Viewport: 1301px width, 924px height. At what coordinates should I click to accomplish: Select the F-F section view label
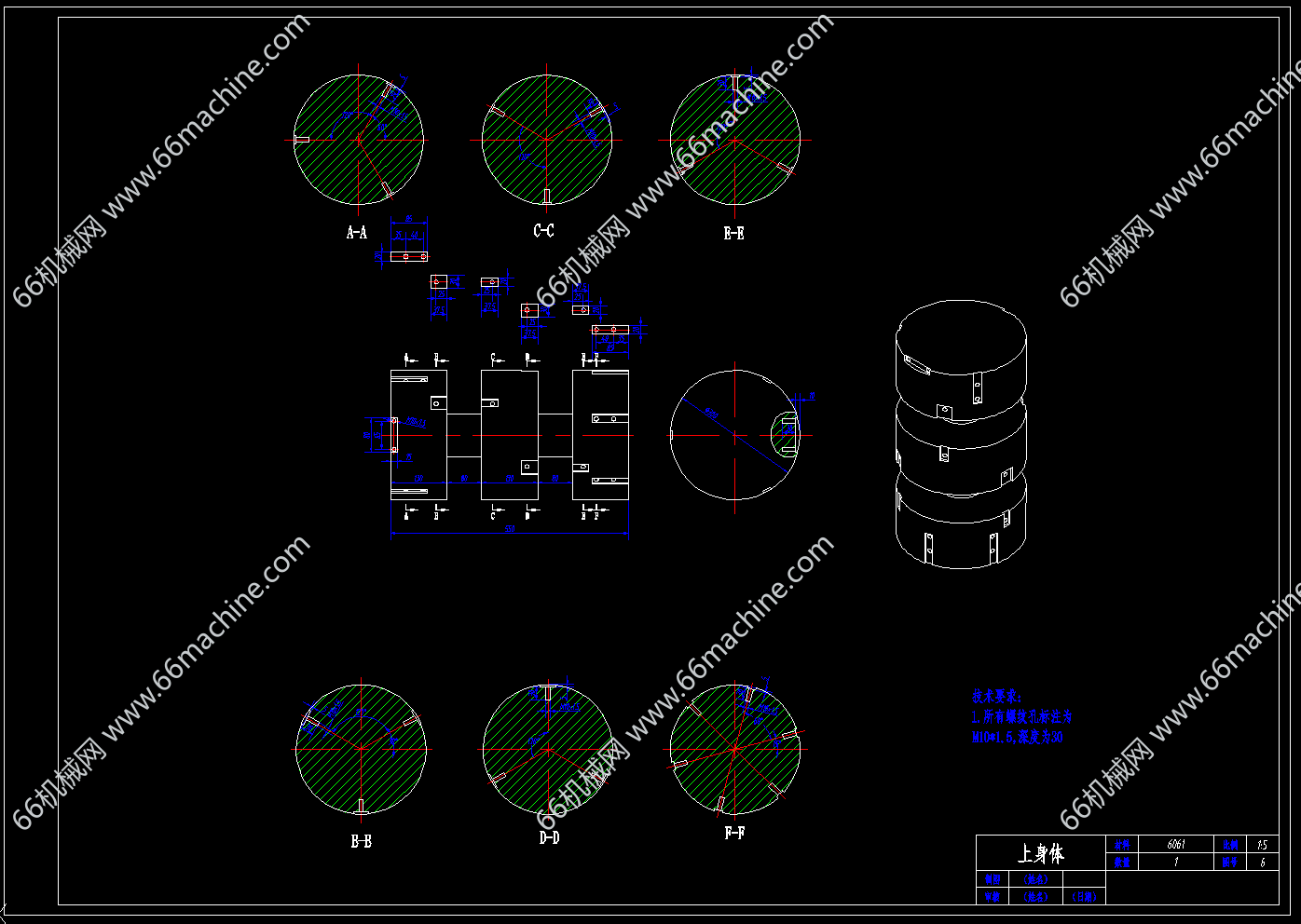[734, 834]
